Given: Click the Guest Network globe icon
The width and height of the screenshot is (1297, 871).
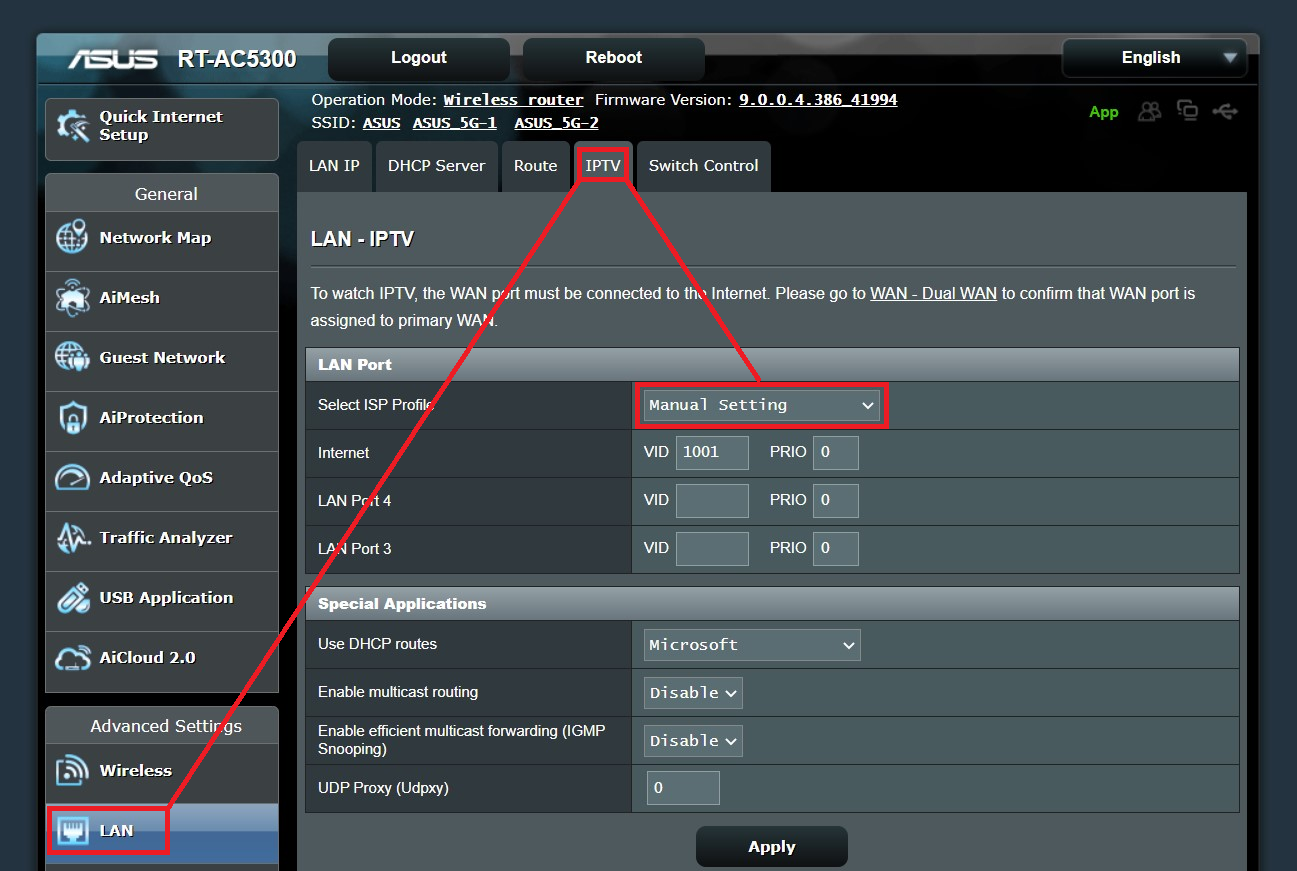Looking at the screenshot, I should 73,358.
